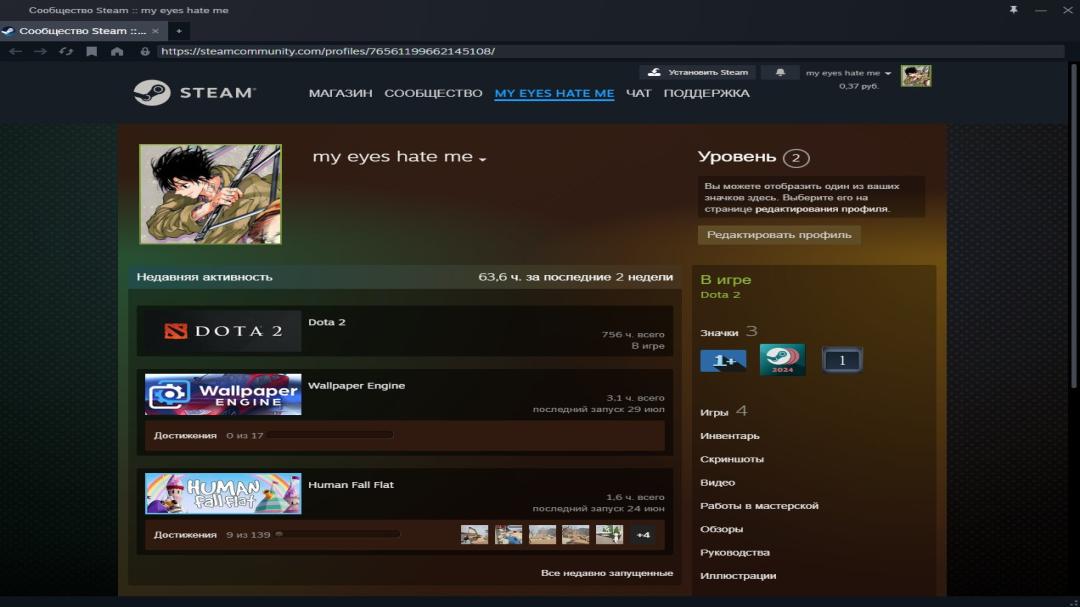Open second Human Fall Flat achievement icon
The height and width of the screenshot is (607, 1080).
pos(508,535)
